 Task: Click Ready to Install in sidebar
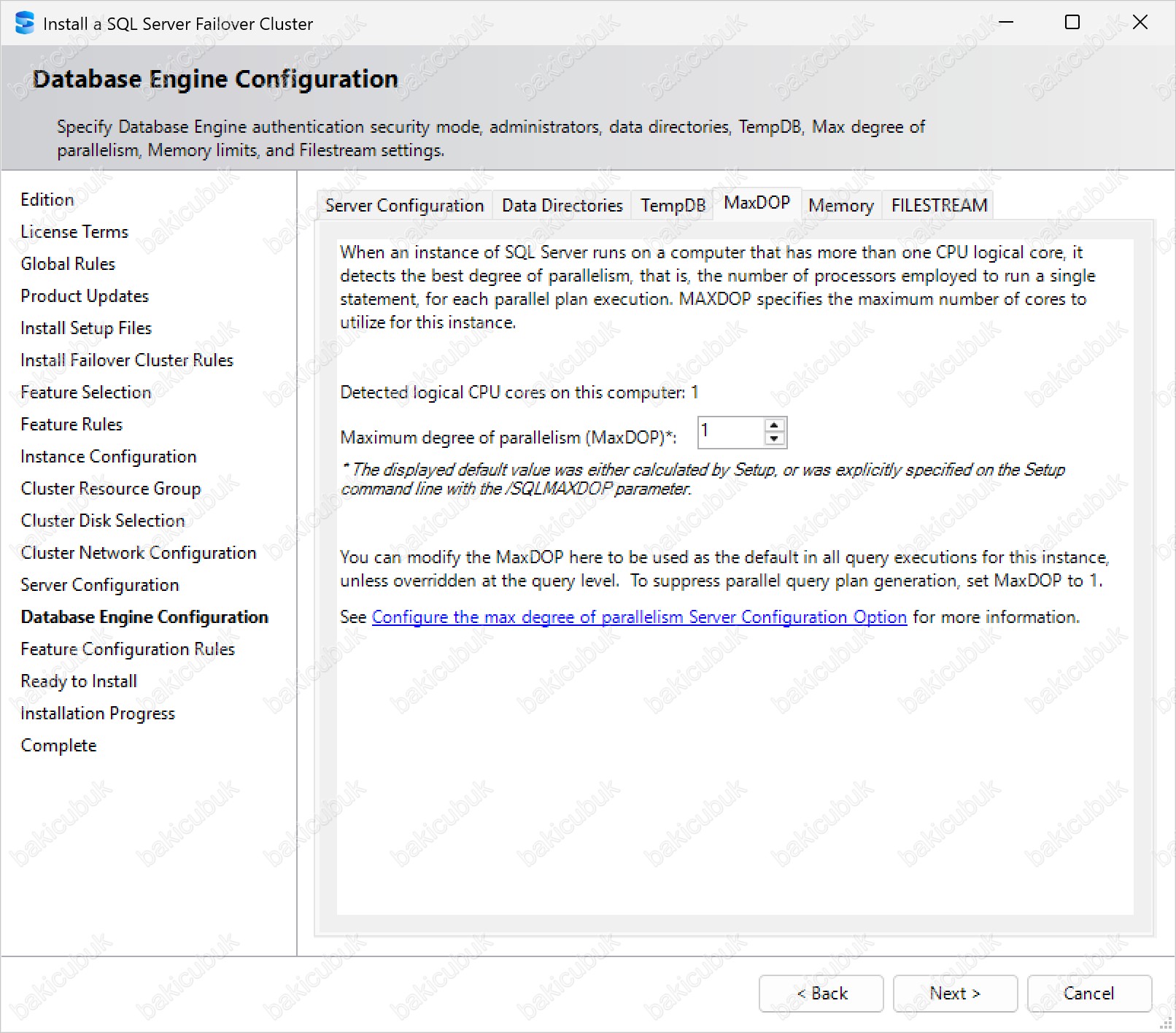pyautogui.click(x=79, y=681)
